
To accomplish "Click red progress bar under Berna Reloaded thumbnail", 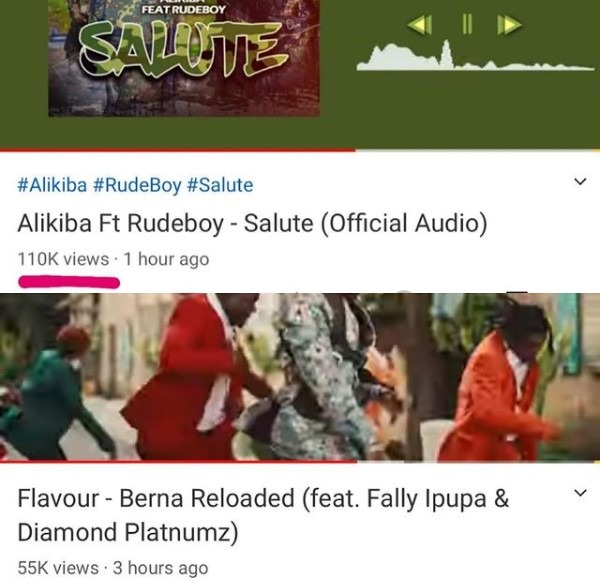I will pyautogui.click(x=179, y=462).
